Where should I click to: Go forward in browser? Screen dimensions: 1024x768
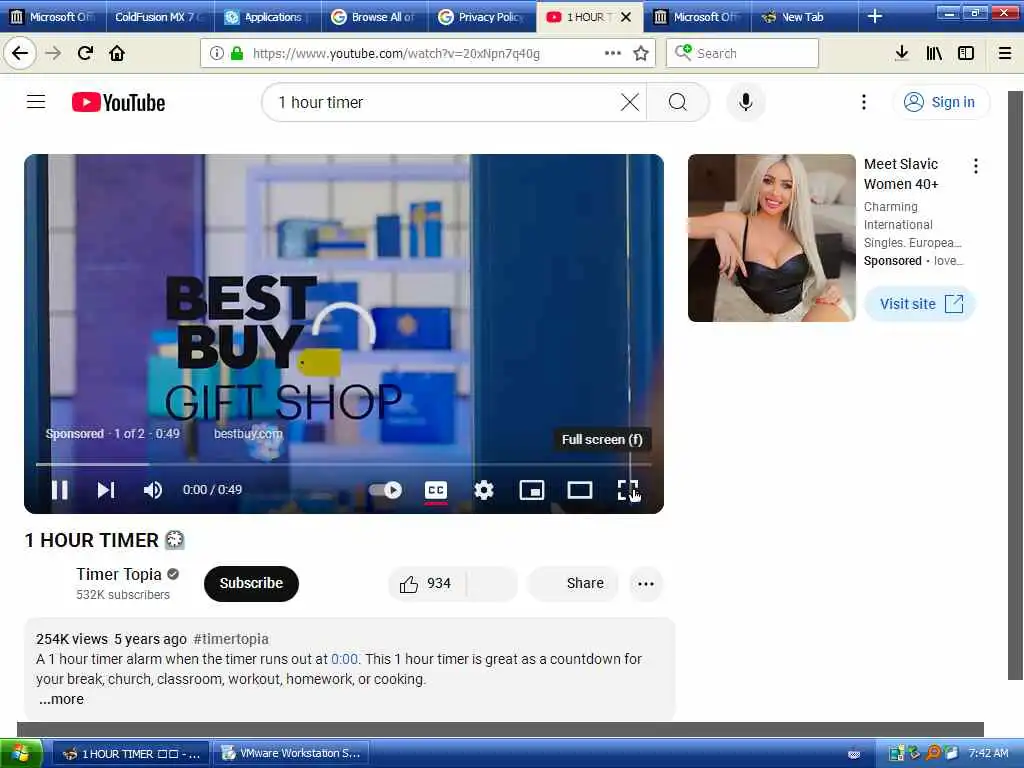(x=53, y=53)
